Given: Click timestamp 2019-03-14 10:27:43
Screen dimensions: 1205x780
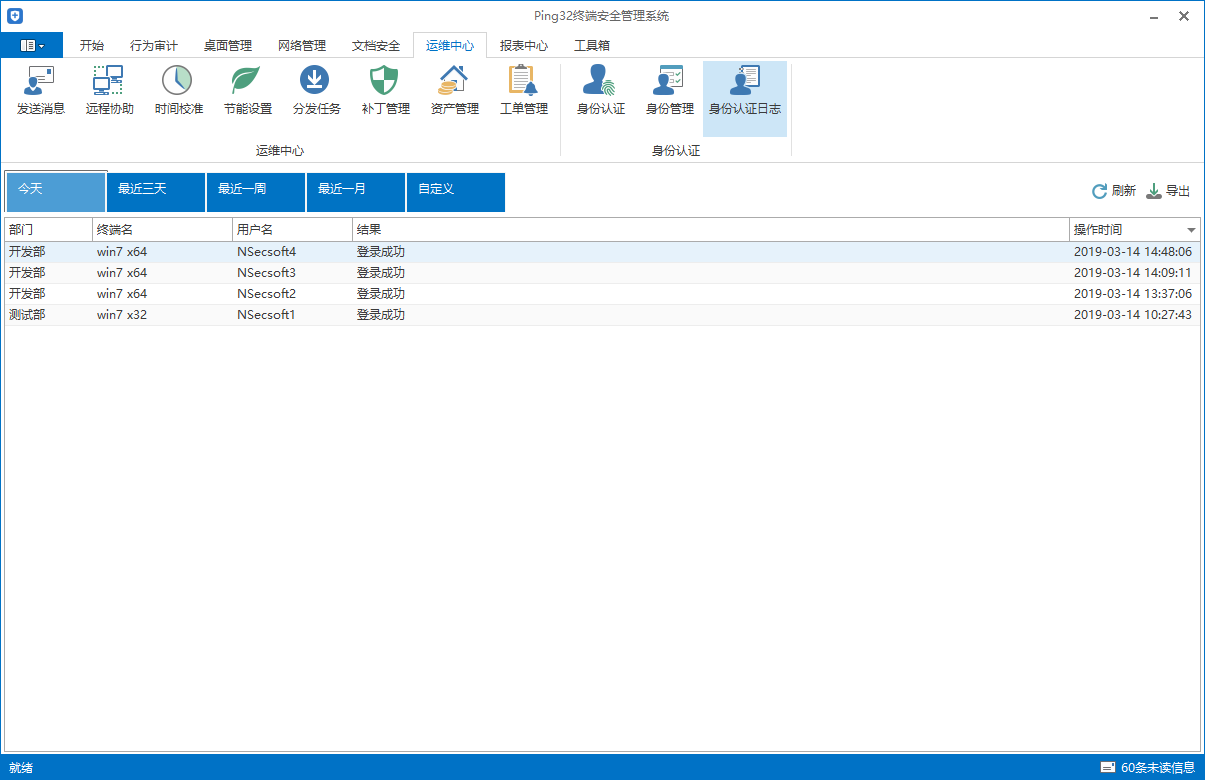Looking at the screenshot, I should point(1133,315).
